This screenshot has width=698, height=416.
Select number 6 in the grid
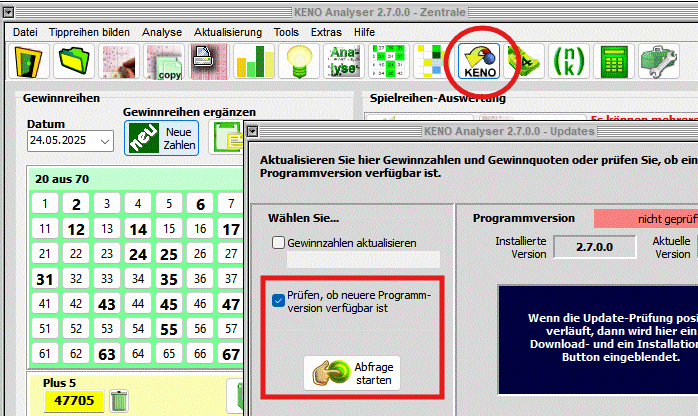200,204
